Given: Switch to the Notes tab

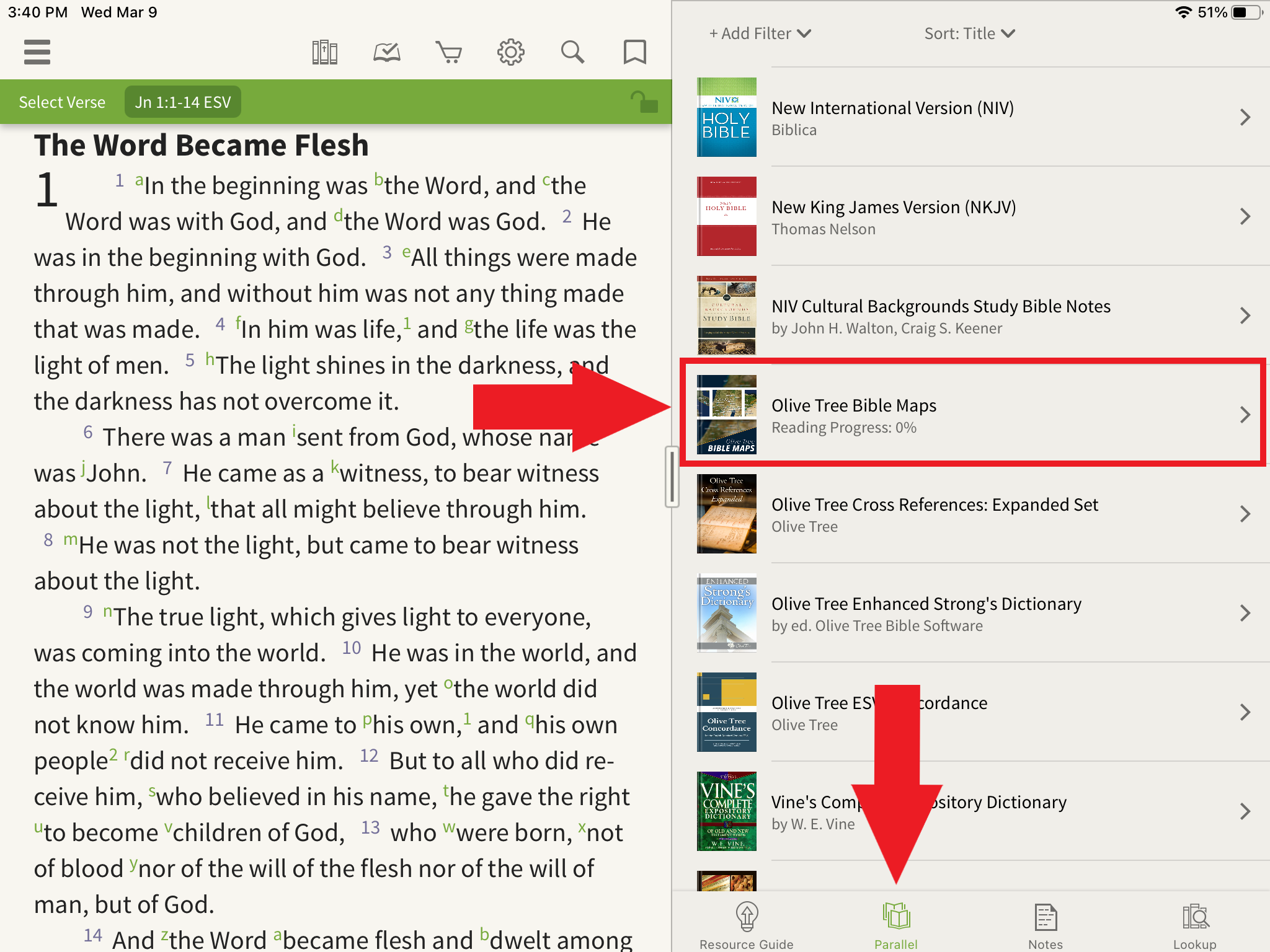Looking at the screenshot, I should 1046,925.
